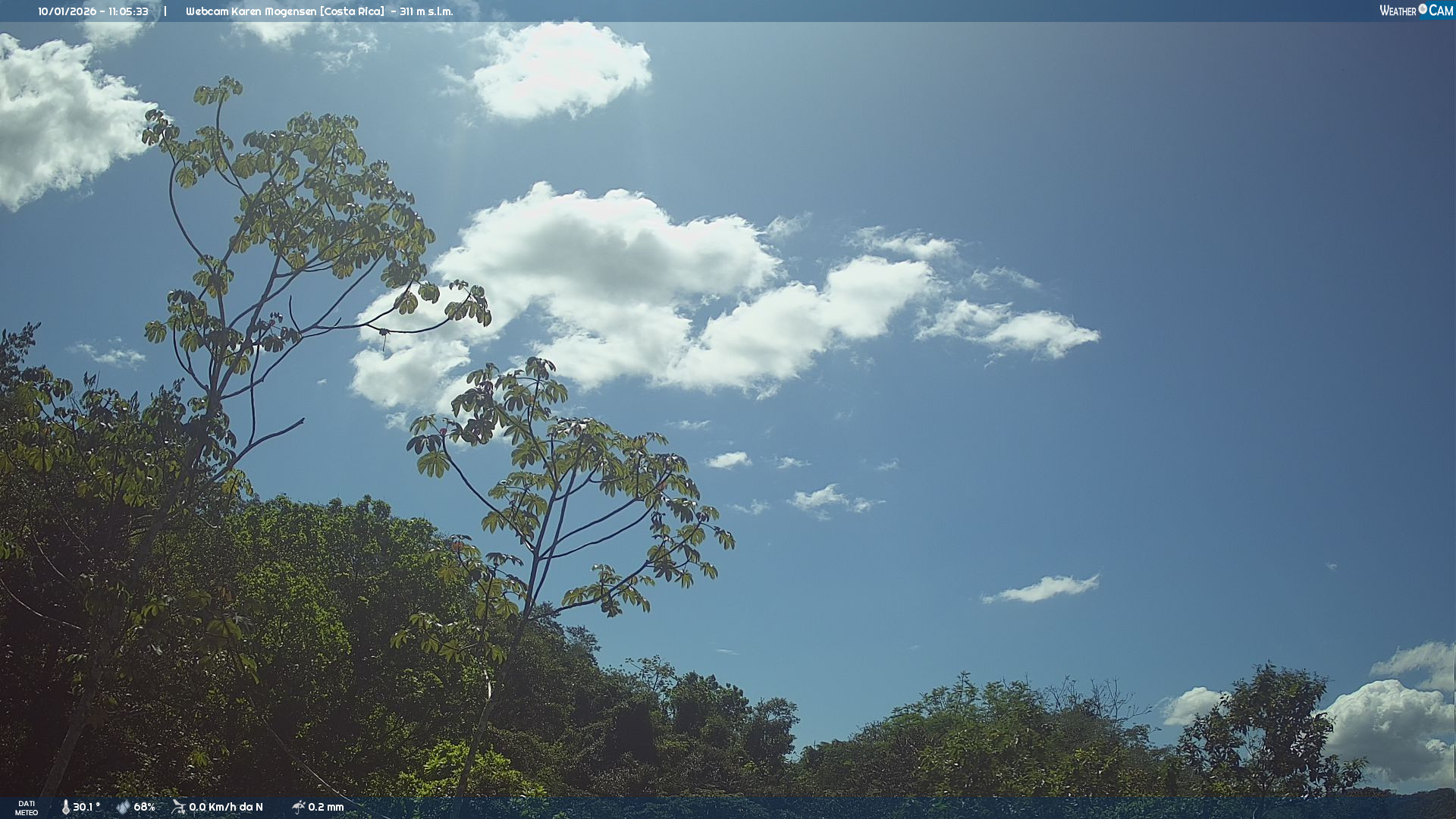This screenshot has width=1456, height=819.
Task: Click the 0.0 Km/h da N wind reading
Action: pyautogui.click(x=226, y=807)
